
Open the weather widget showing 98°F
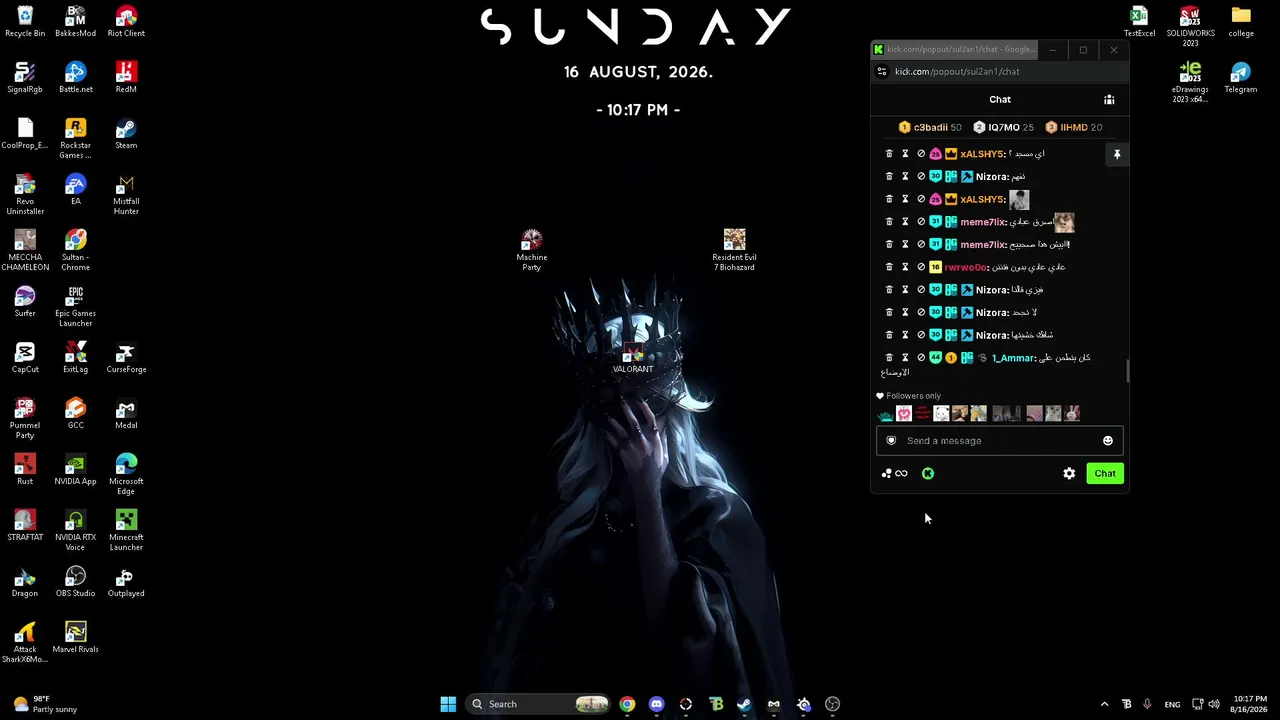46,704
